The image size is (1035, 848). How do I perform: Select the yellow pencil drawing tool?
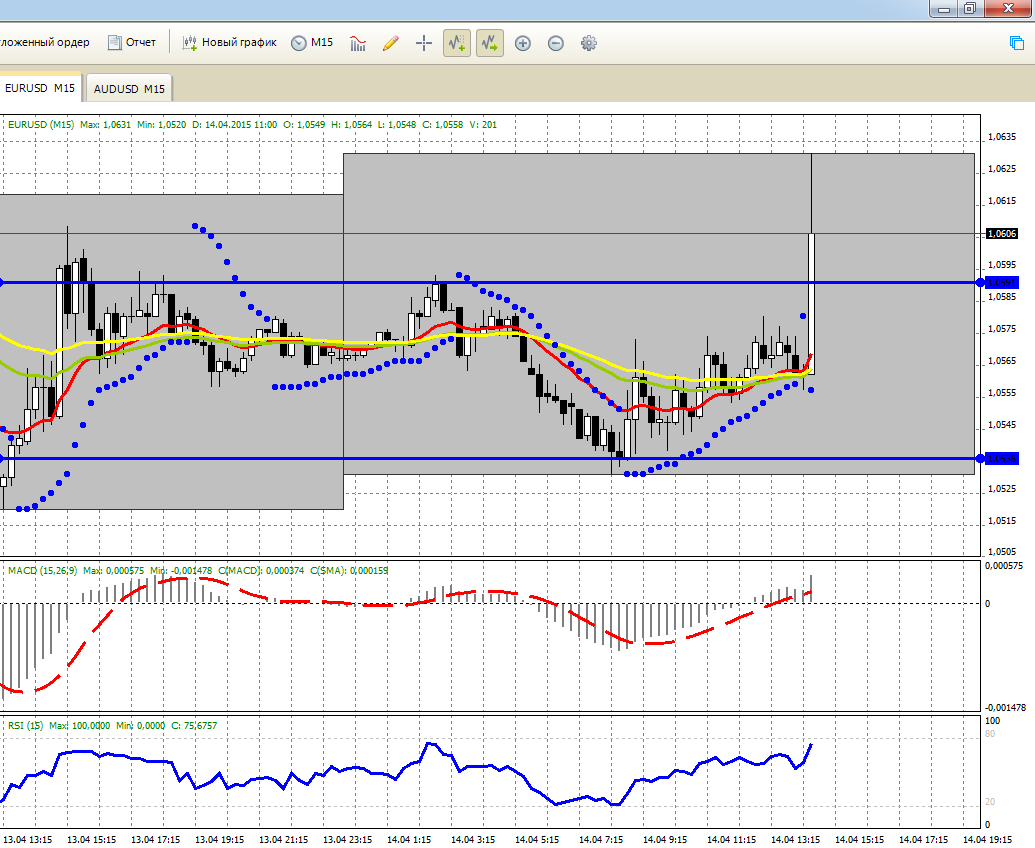point(391,44)
